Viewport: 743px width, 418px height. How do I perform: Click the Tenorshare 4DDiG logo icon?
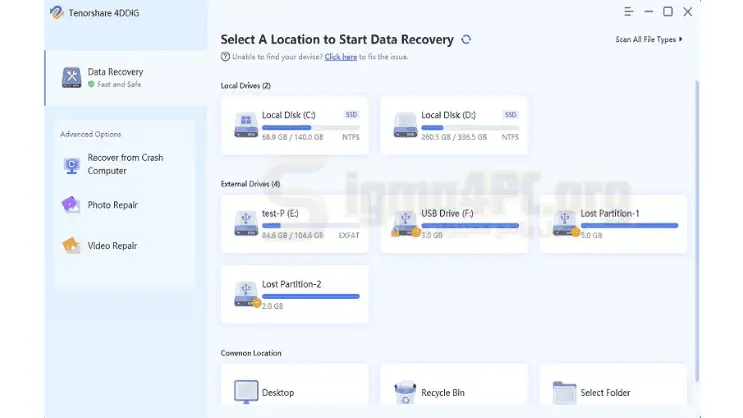pyautogui.click(x=57, y=12)
